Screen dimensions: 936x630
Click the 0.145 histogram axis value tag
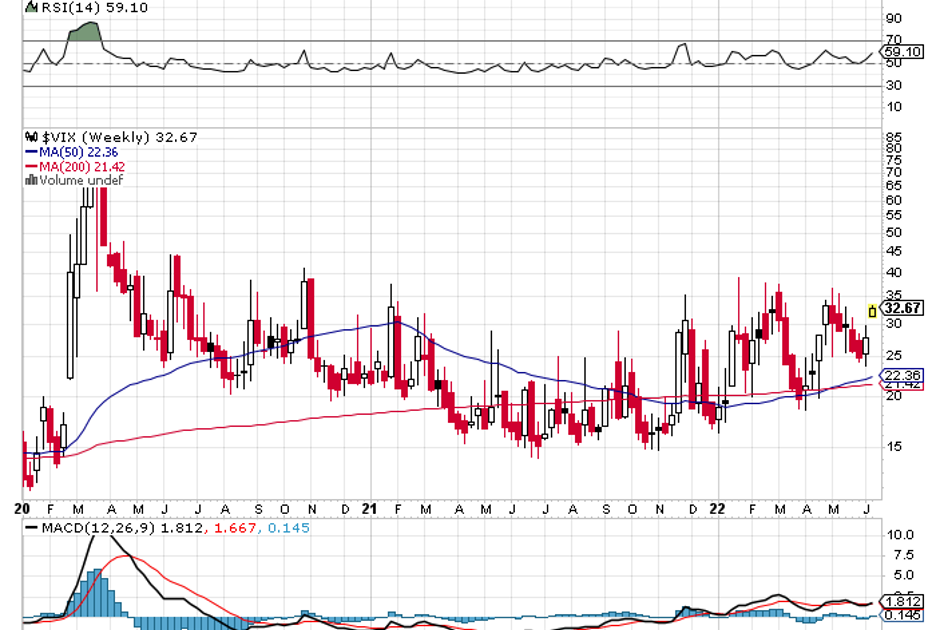pos(902,619)
